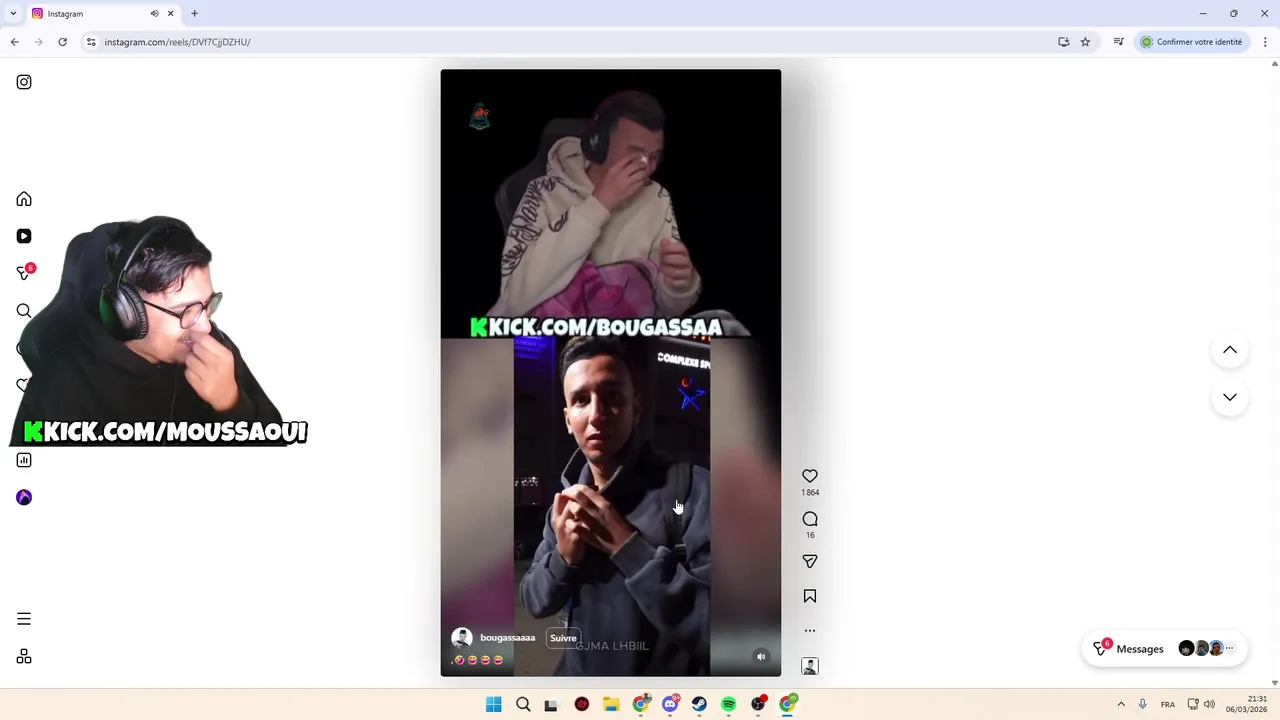Open File Explorer from taskbar
1280x720 pixels.
611,704
